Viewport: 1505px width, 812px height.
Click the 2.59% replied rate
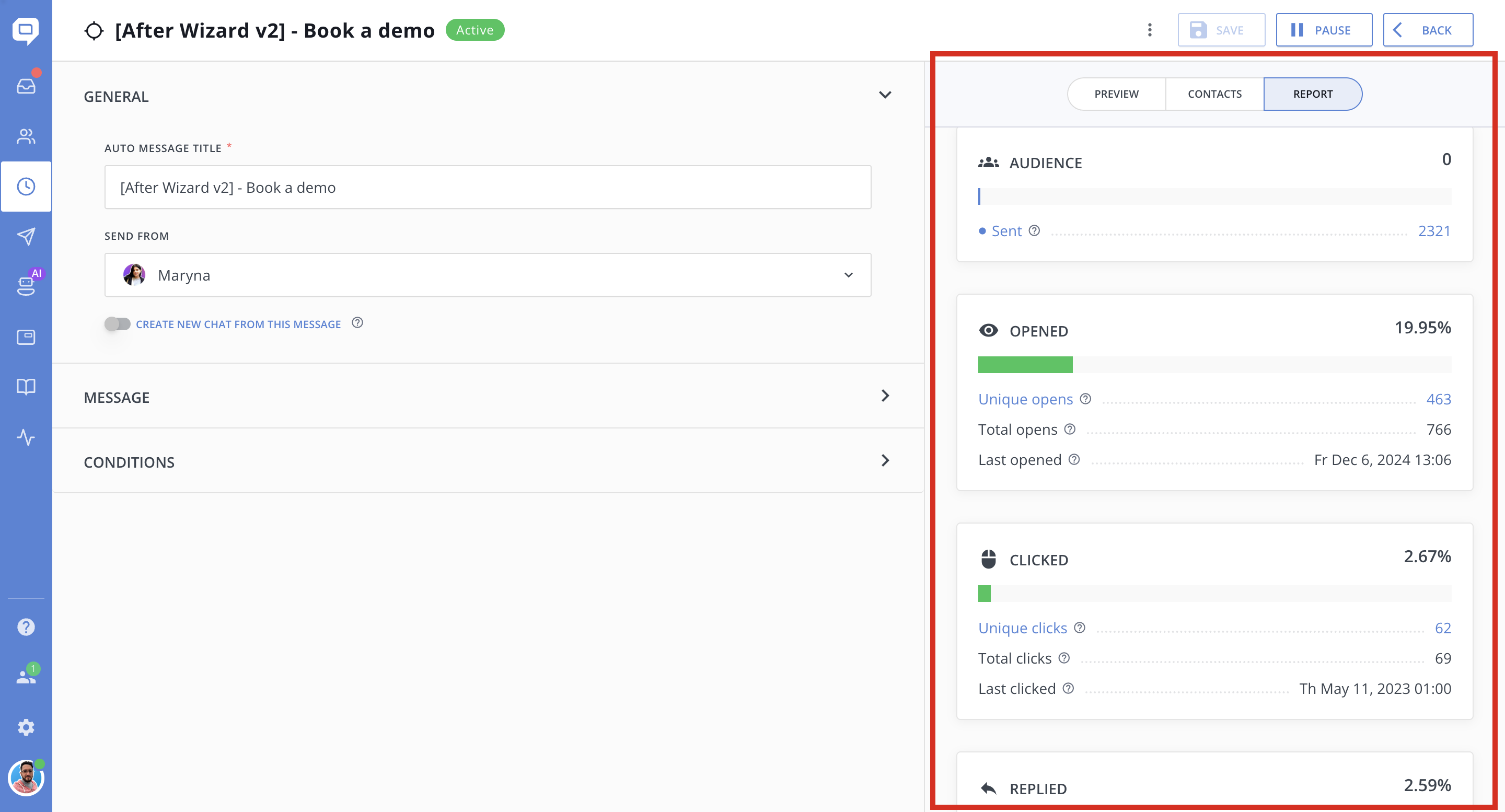click(1427, 786)
